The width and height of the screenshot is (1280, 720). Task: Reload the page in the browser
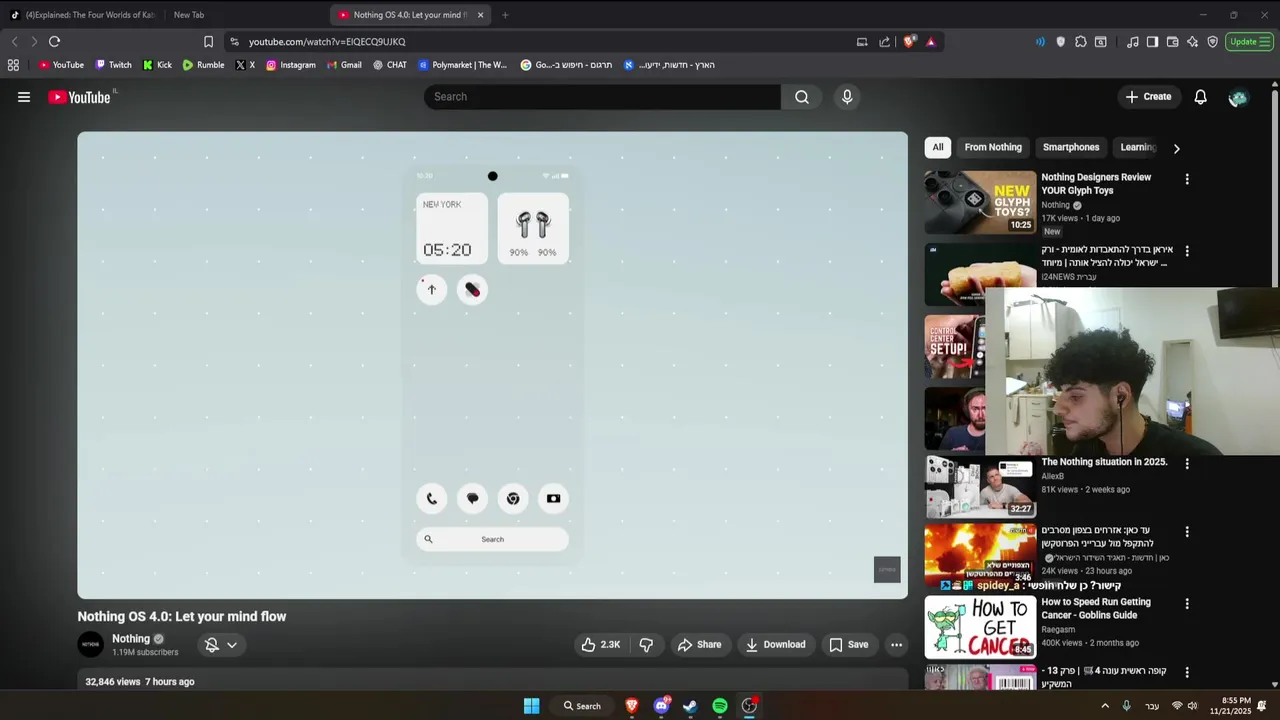point(54,42)
